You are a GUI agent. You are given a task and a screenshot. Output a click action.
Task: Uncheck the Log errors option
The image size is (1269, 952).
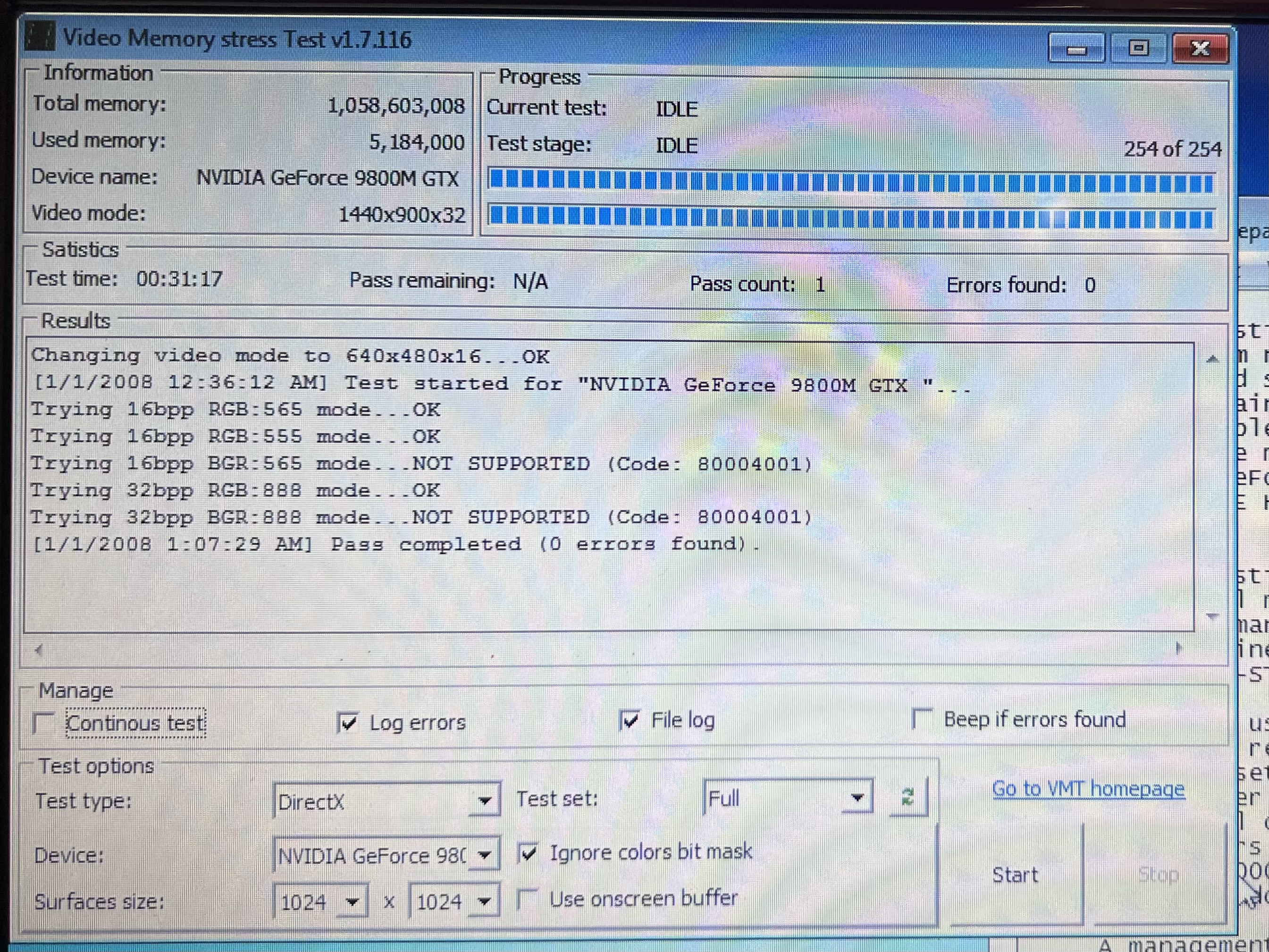(x=348, y=723)
